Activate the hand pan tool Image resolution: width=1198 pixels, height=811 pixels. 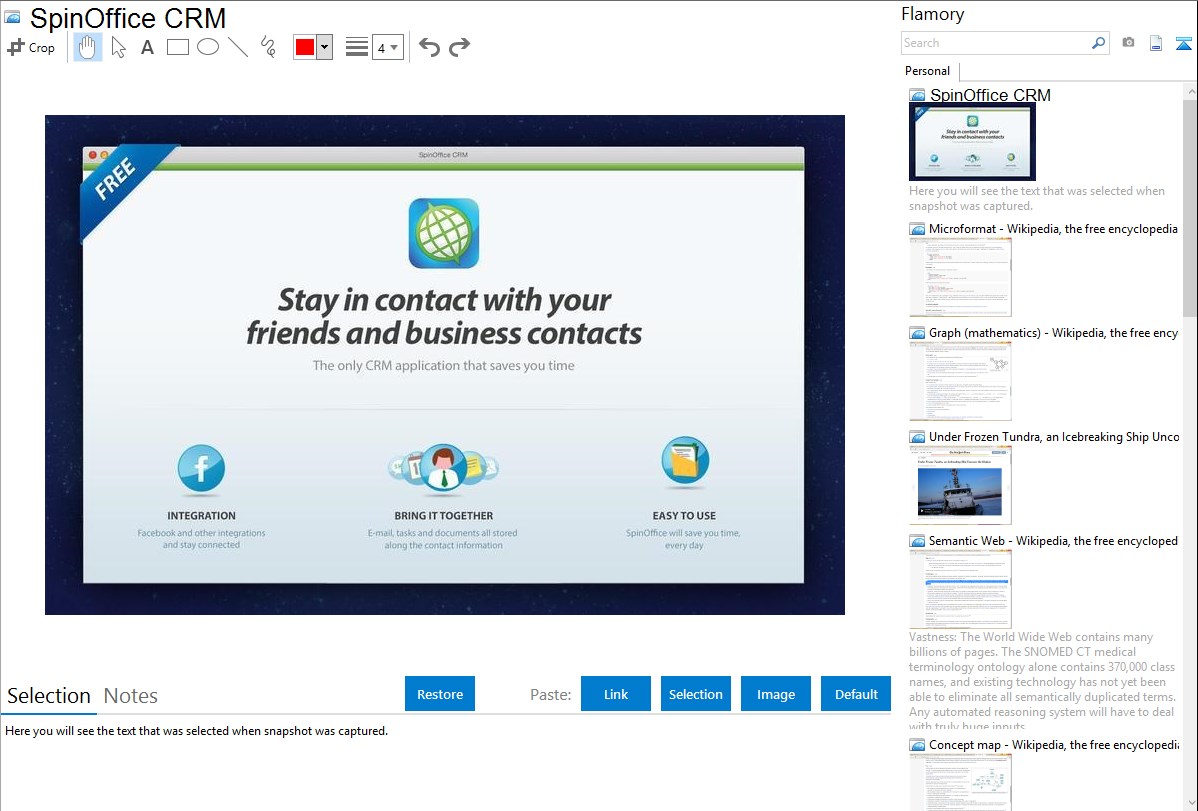pyautogui.click(x=87, y=47)
